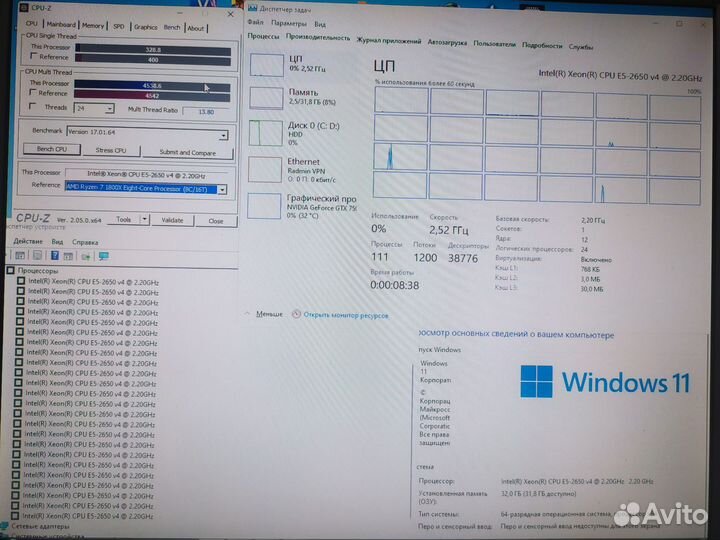Open the Открыть монитор ресурсов link
720x540 pixels.
(346, 315)
